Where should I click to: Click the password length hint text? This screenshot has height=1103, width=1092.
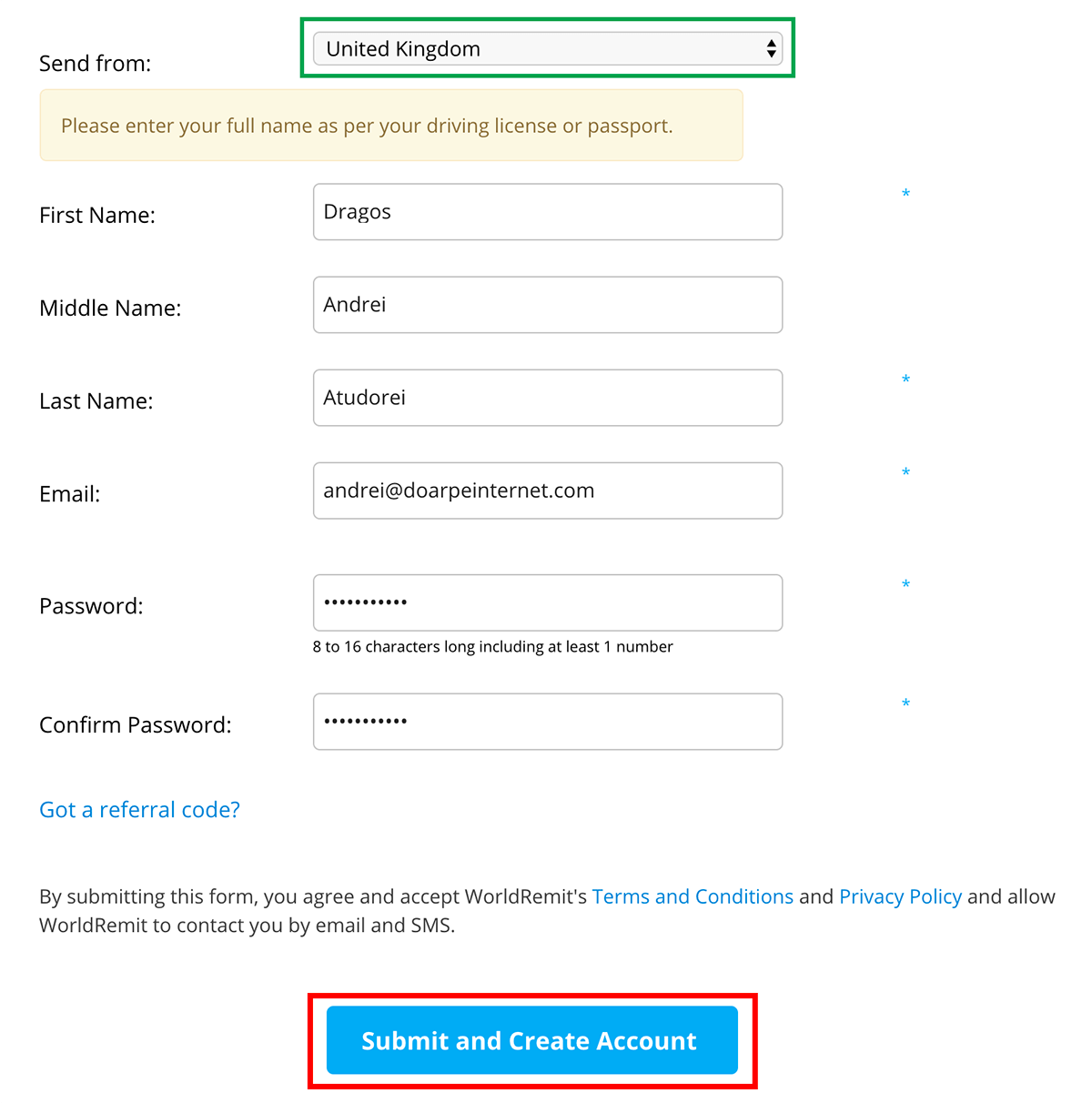point(493,647)
